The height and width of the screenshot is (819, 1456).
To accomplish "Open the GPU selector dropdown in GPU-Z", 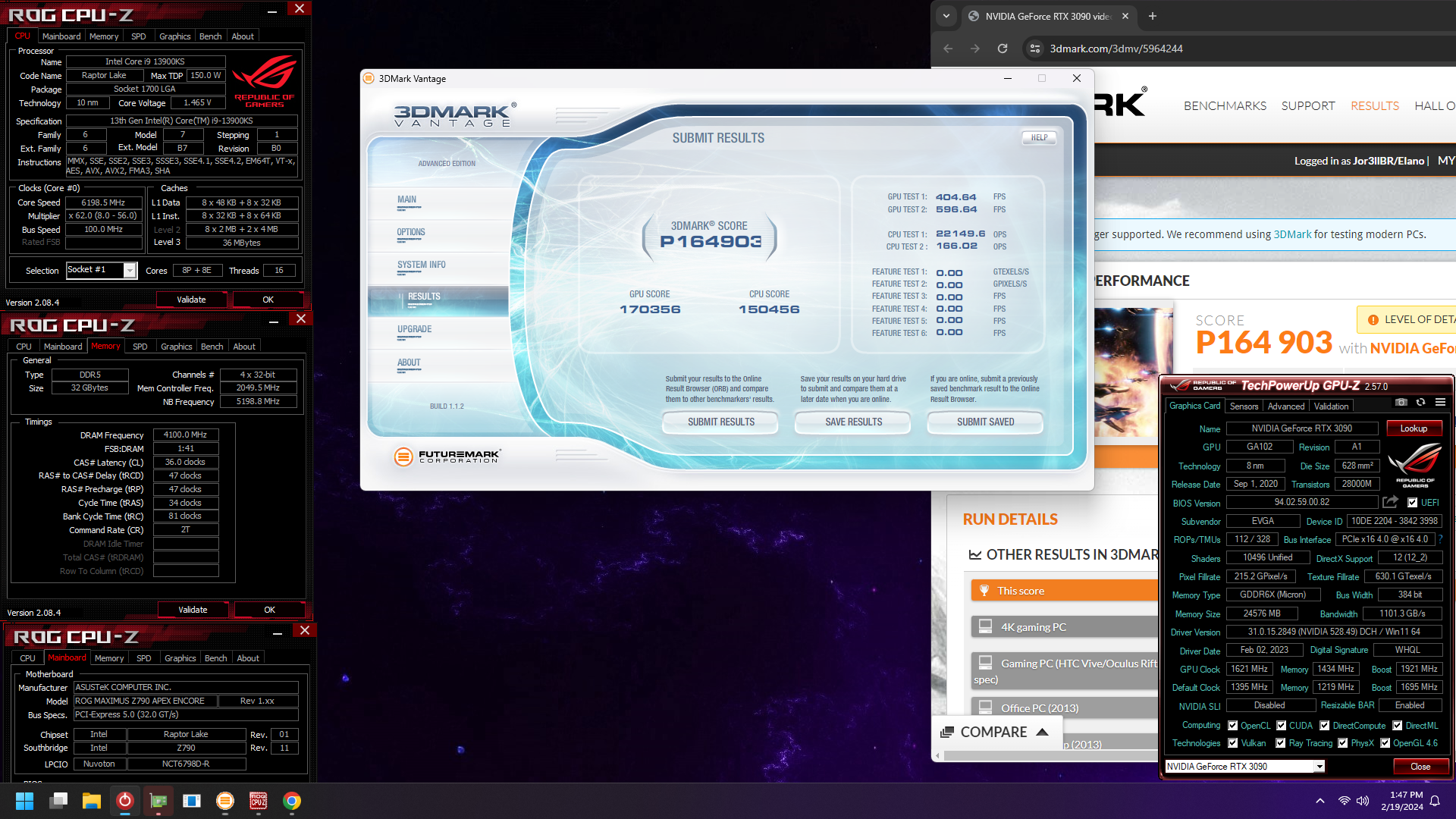I will pyautogui.click(x=1319, y=767).
